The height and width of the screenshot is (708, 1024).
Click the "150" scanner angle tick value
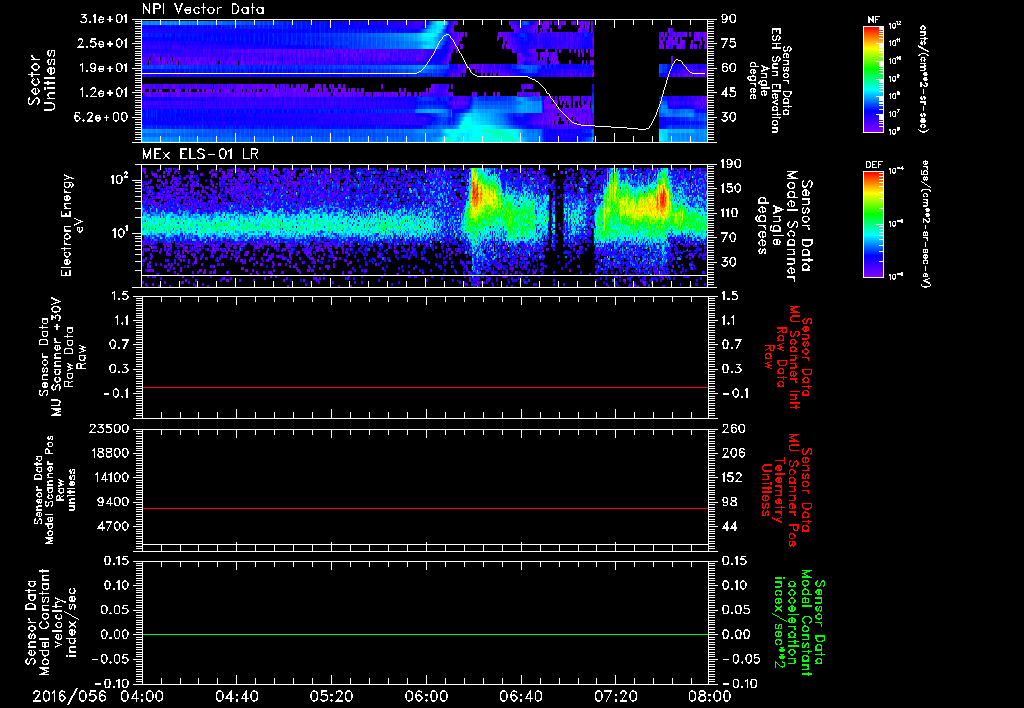[x=732, y=189]
